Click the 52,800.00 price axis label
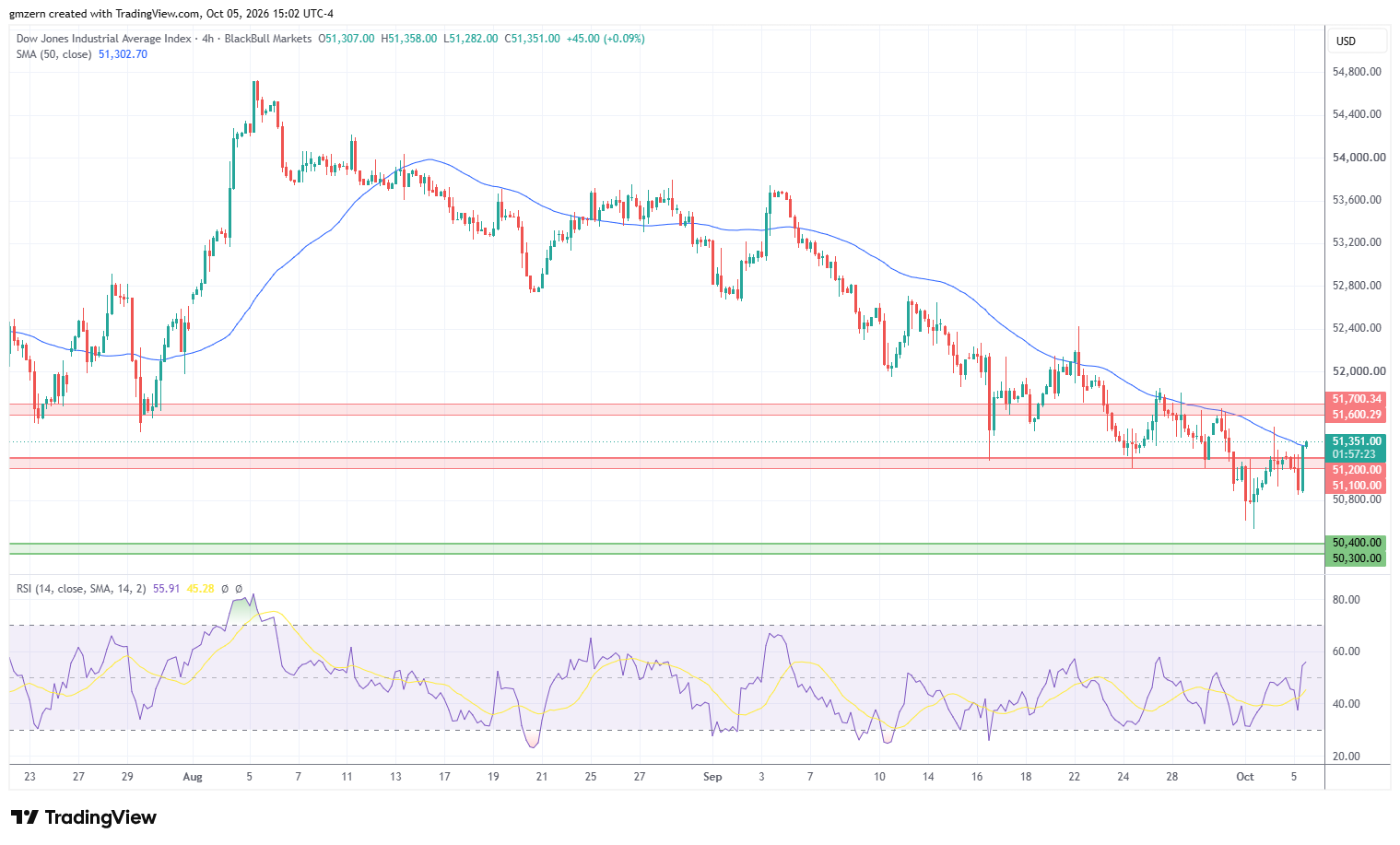Viewport: 1400px width, 845px height. [1357, 286]
